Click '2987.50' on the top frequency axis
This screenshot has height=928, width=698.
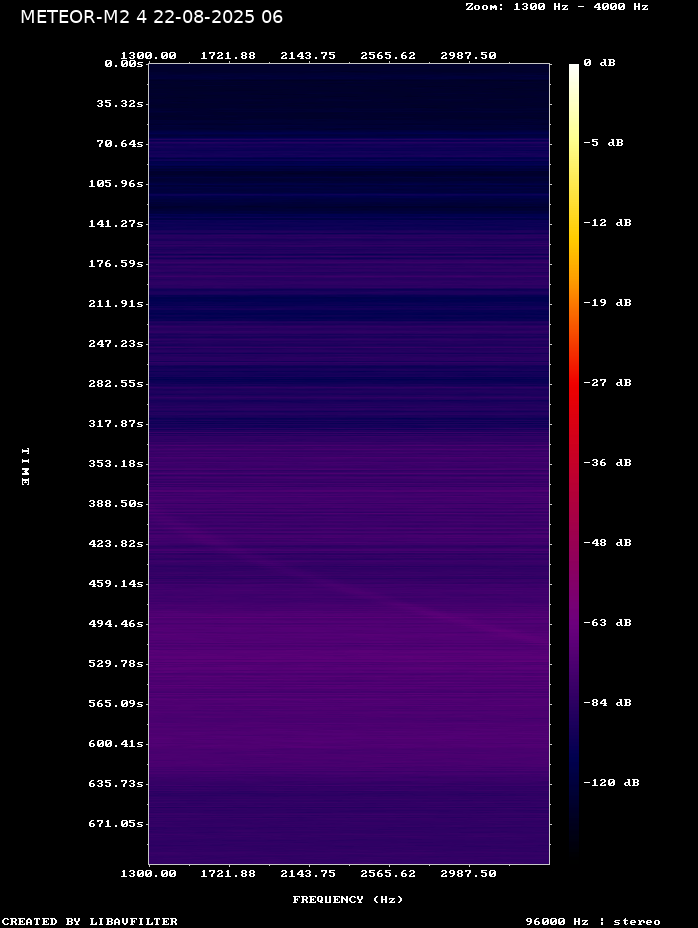click(x=468, y=56)
